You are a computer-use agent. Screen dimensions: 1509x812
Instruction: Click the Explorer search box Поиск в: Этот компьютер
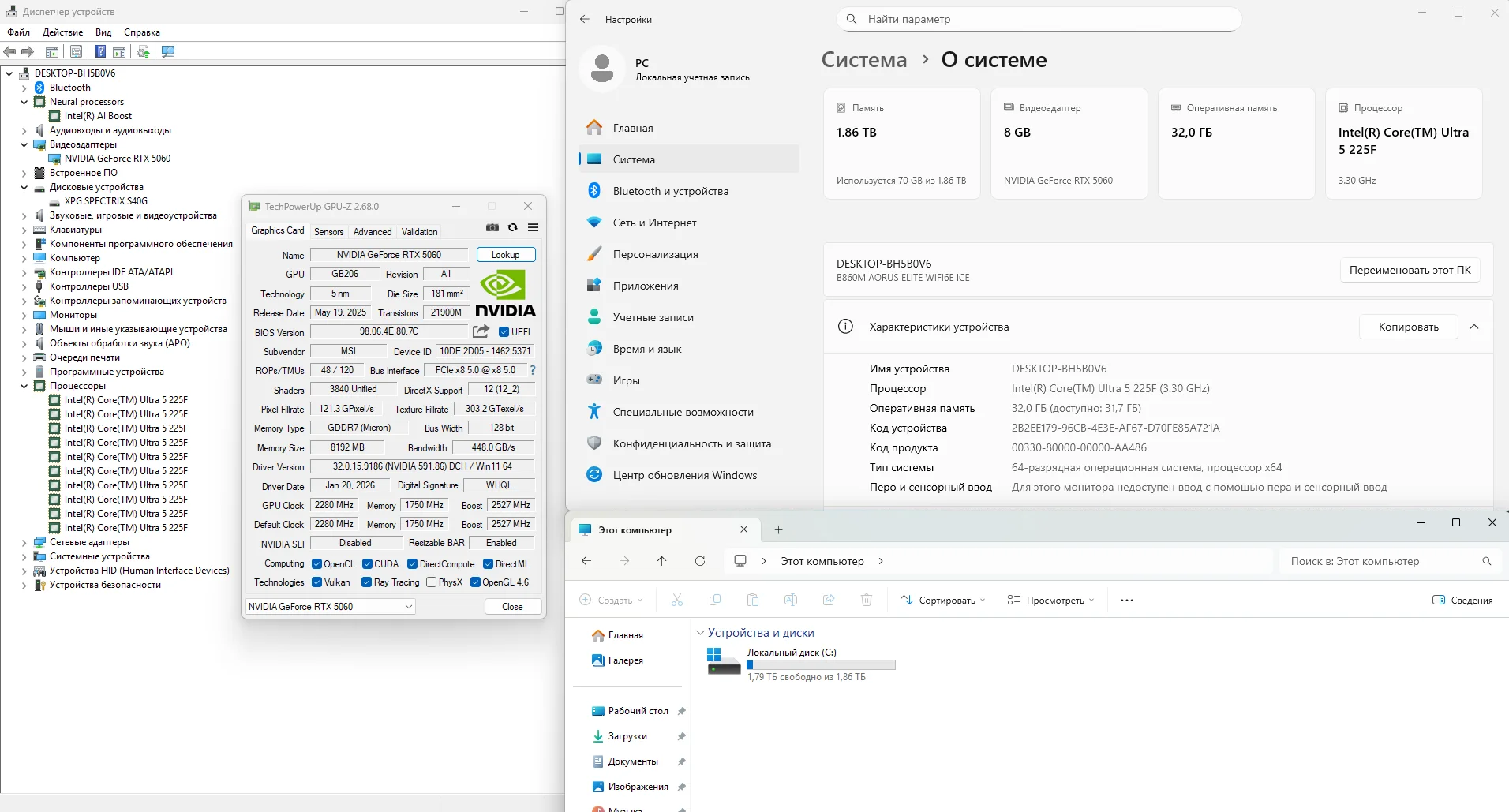pyautogui.click(x=1389, y=561)
